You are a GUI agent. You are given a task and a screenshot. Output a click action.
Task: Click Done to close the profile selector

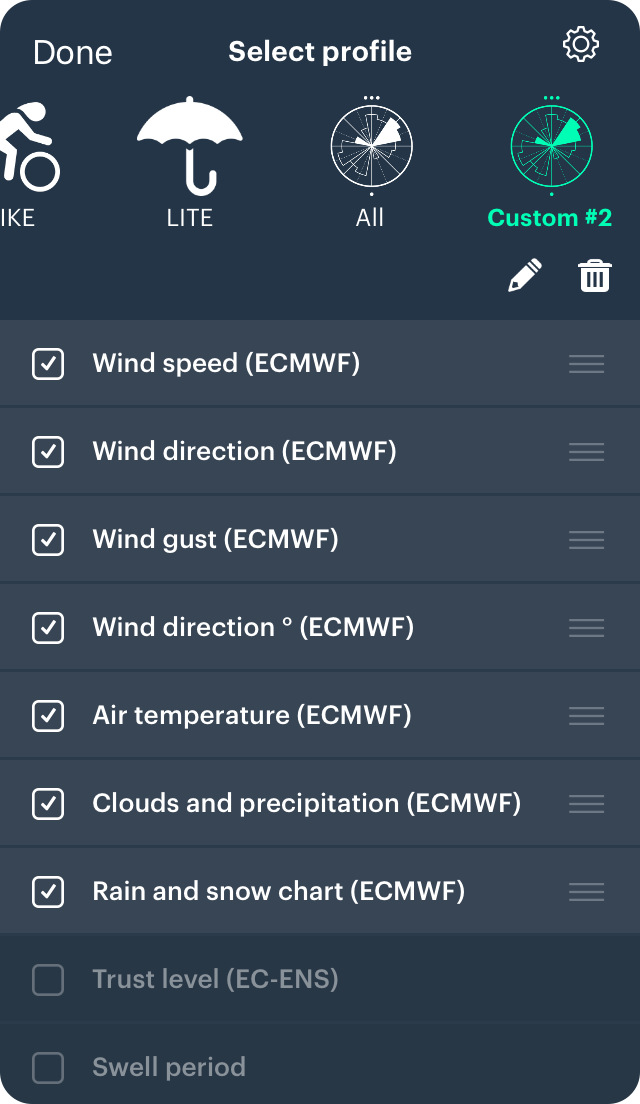pos(73,52)
